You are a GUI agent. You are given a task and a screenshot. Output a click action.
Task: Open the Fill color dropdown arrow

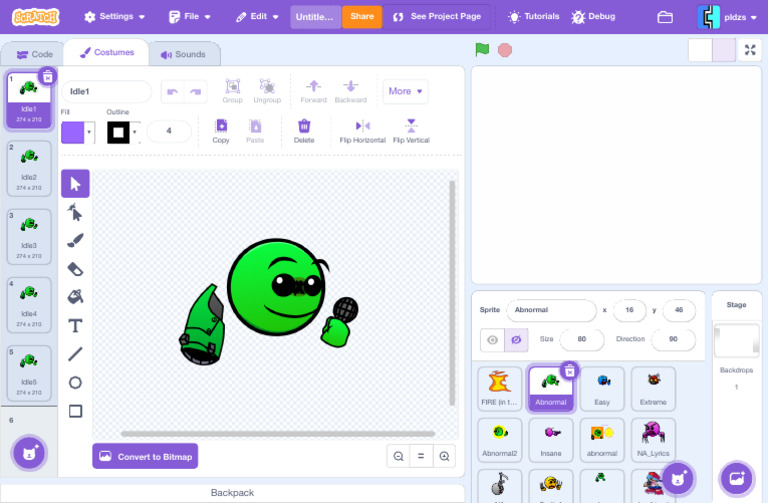pyautogui.click(x=89, y=132)
